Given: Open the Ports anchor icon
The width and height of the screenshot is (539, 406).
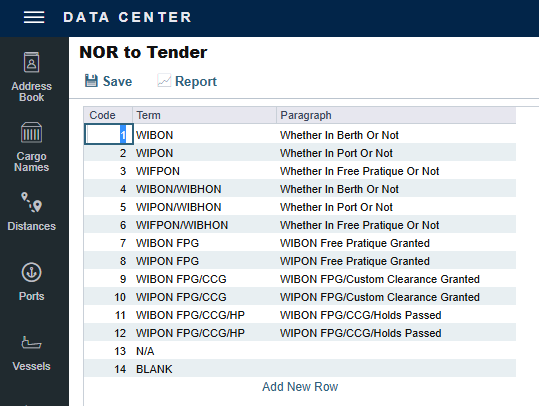Looking at the screenshot, I should 31,273.
